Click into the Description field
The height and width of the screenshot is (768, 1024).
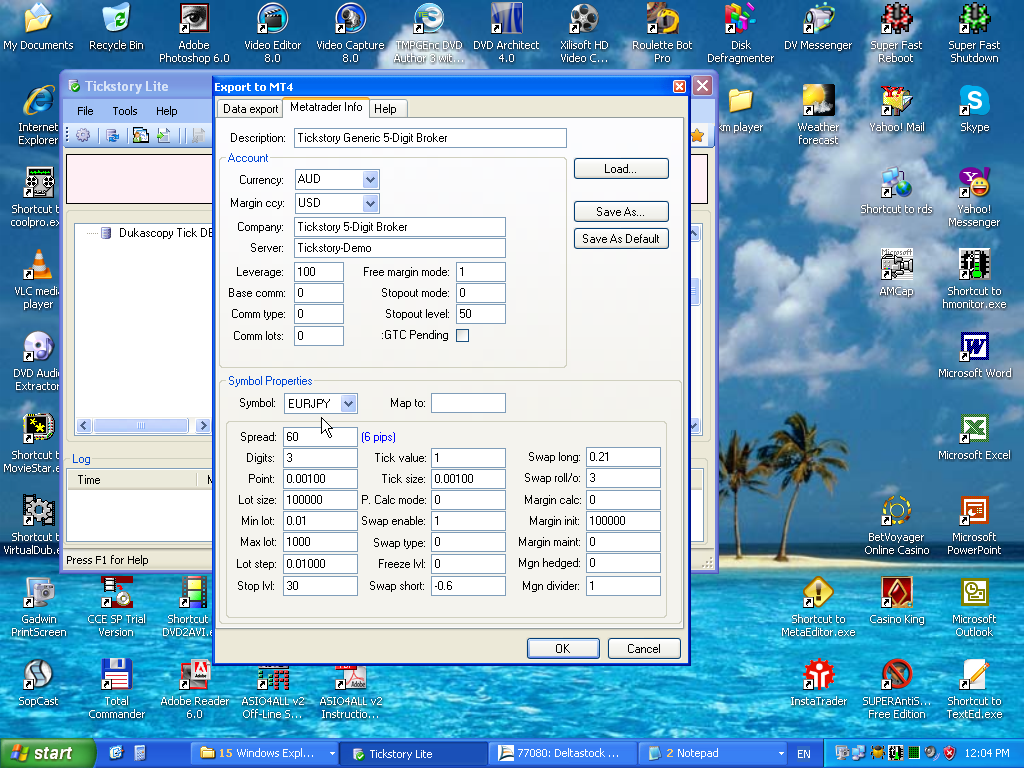tap(430, 138)
